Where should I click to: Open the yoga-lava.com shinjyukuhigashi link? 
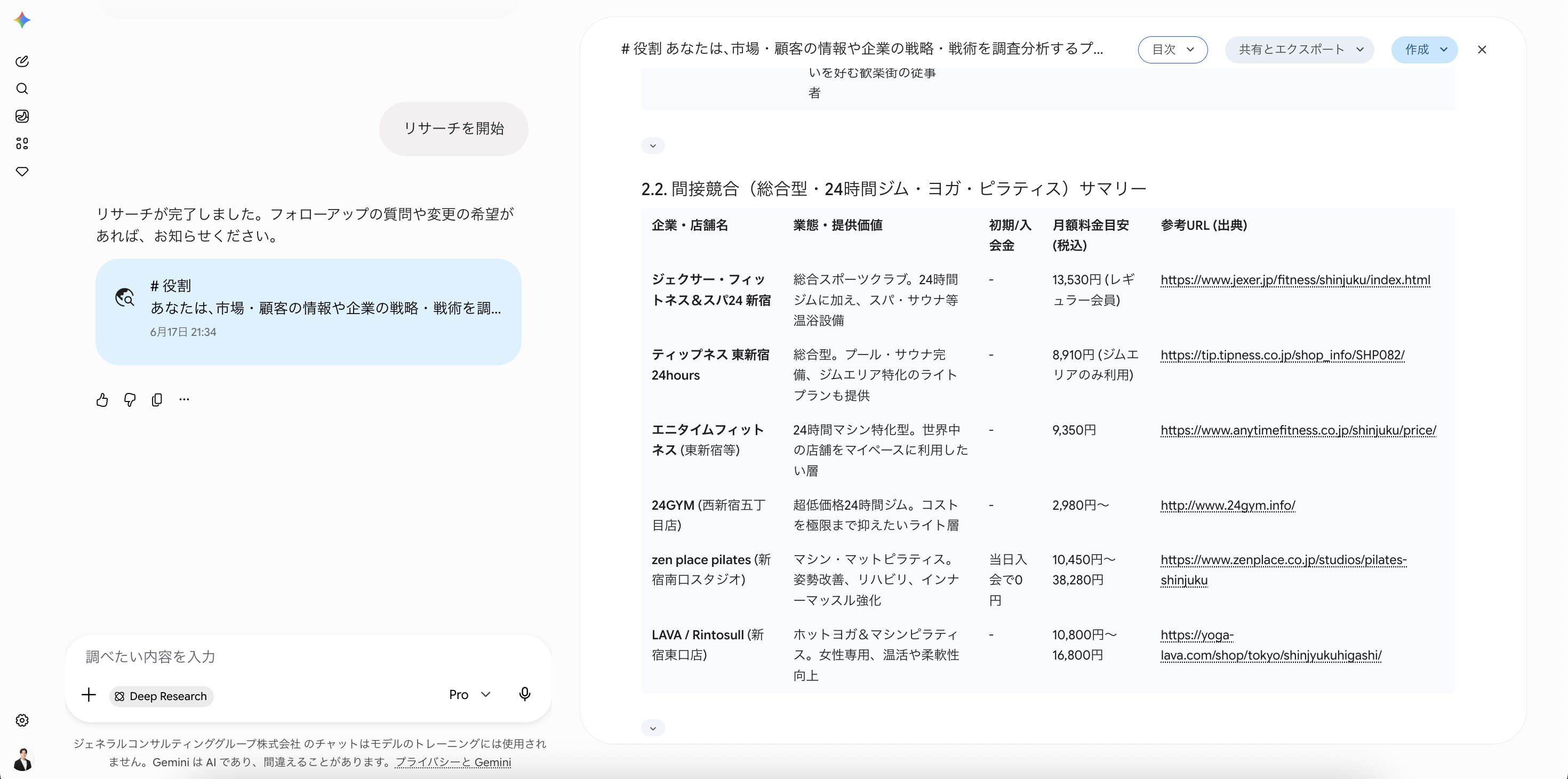click(1271, 645)
